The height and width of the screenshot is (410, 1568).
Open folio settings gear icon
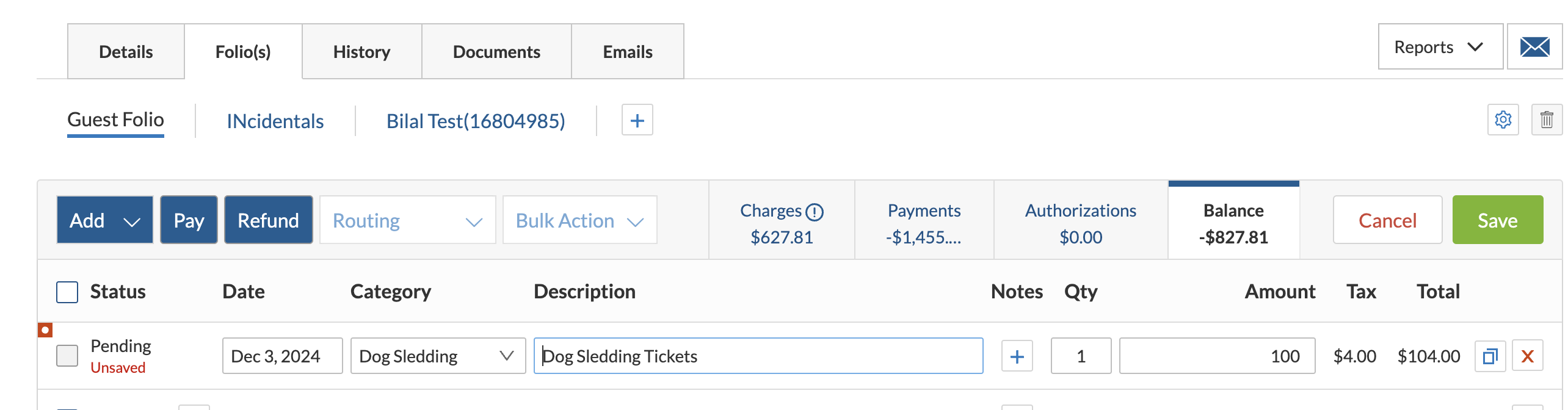[x=1503, y=120]
